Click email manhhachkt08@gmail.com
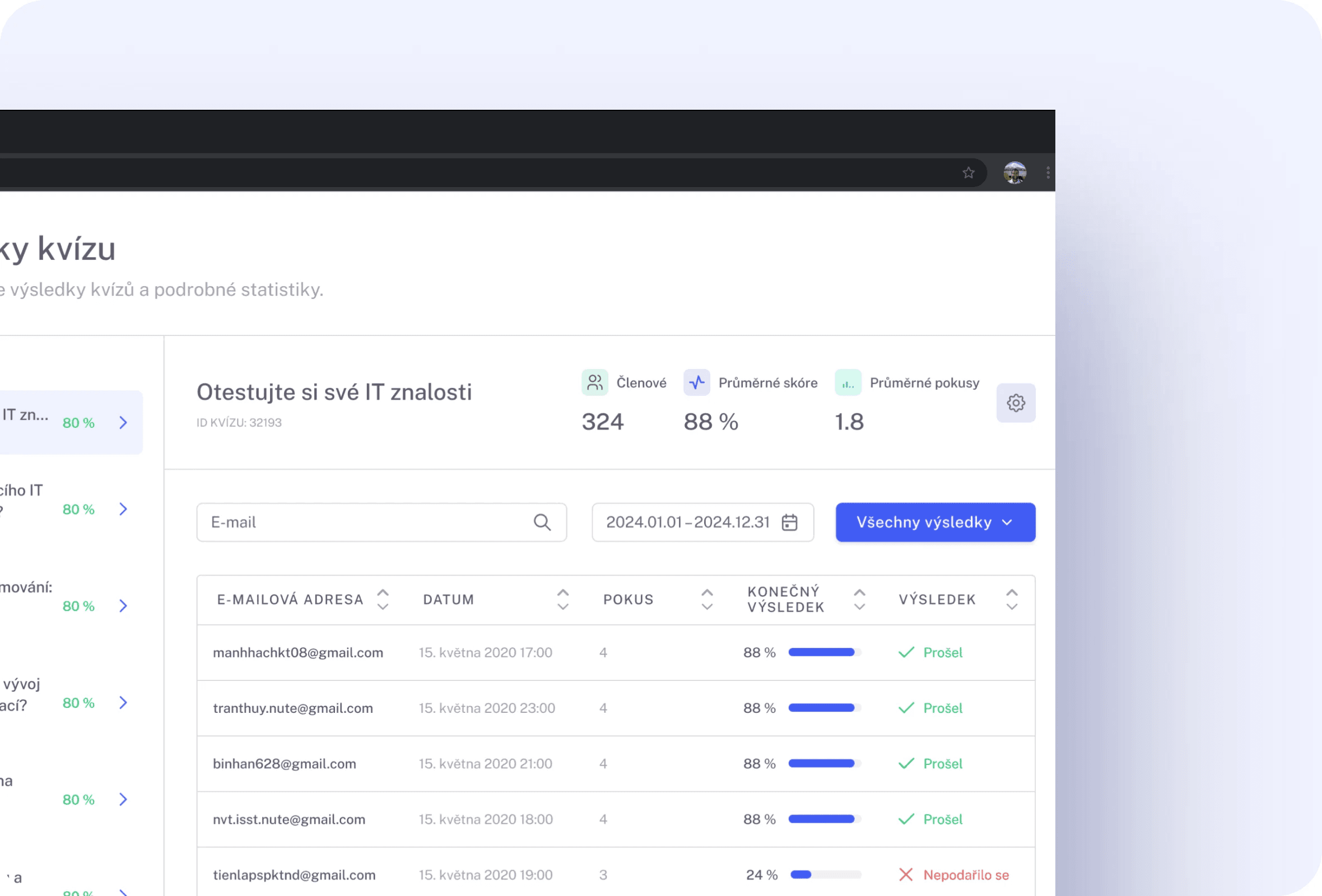The height and width of the screenshot is (896, 1322). [x=298, y=652]
